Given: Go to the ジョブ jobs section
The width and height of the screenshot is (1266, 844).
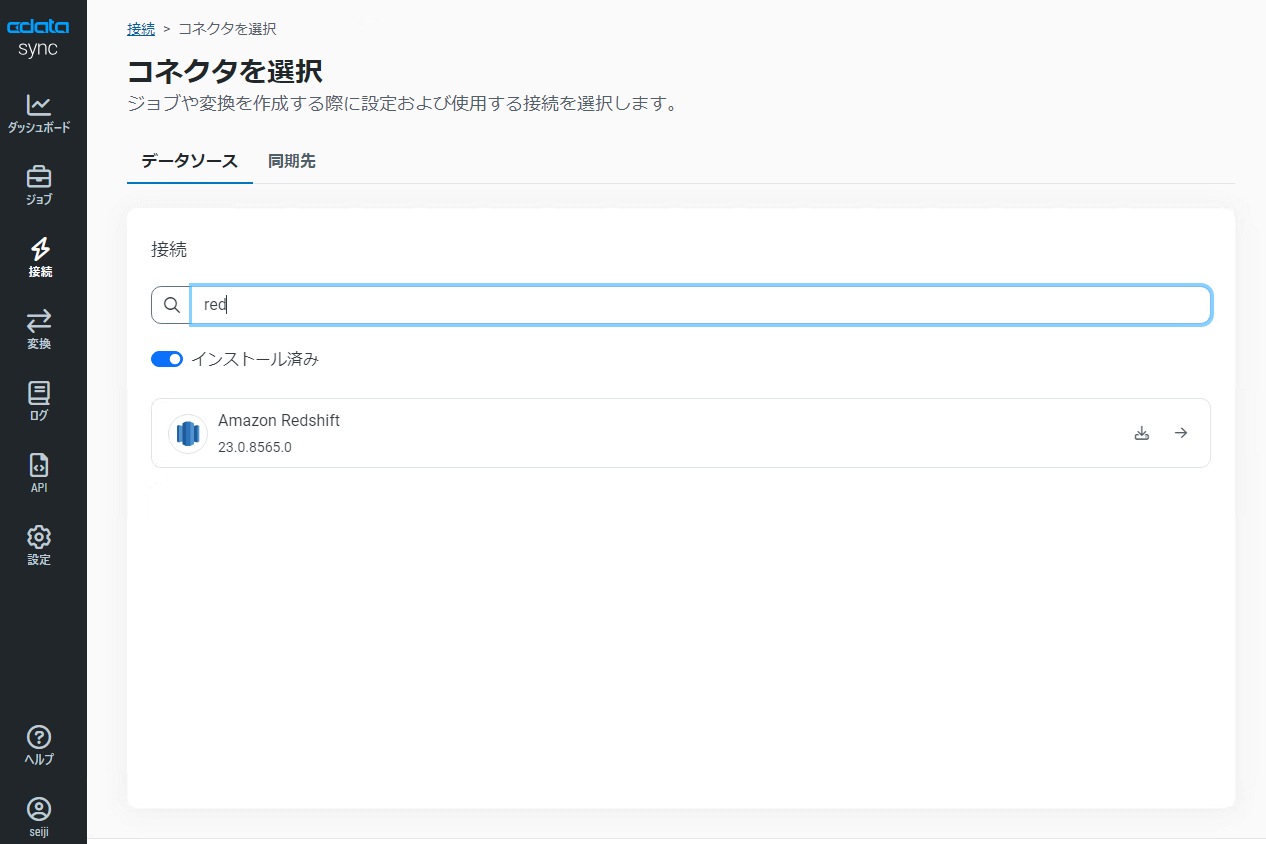Looking at the screenshot, I should click(x=39, y=186).
